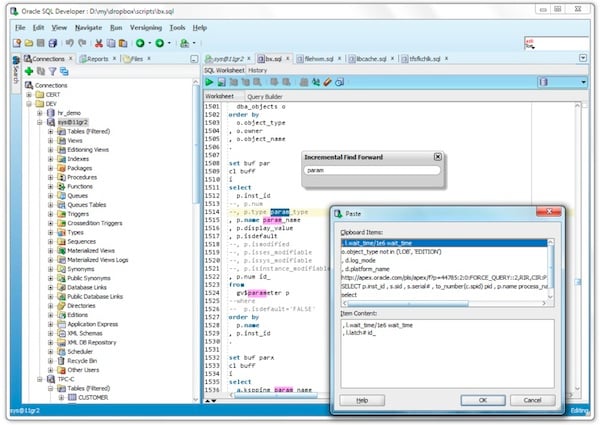The width and height of the screenshot is (600, 425).
Task: Click the red Cut scissors icon
Action: (x=97, y=43)
